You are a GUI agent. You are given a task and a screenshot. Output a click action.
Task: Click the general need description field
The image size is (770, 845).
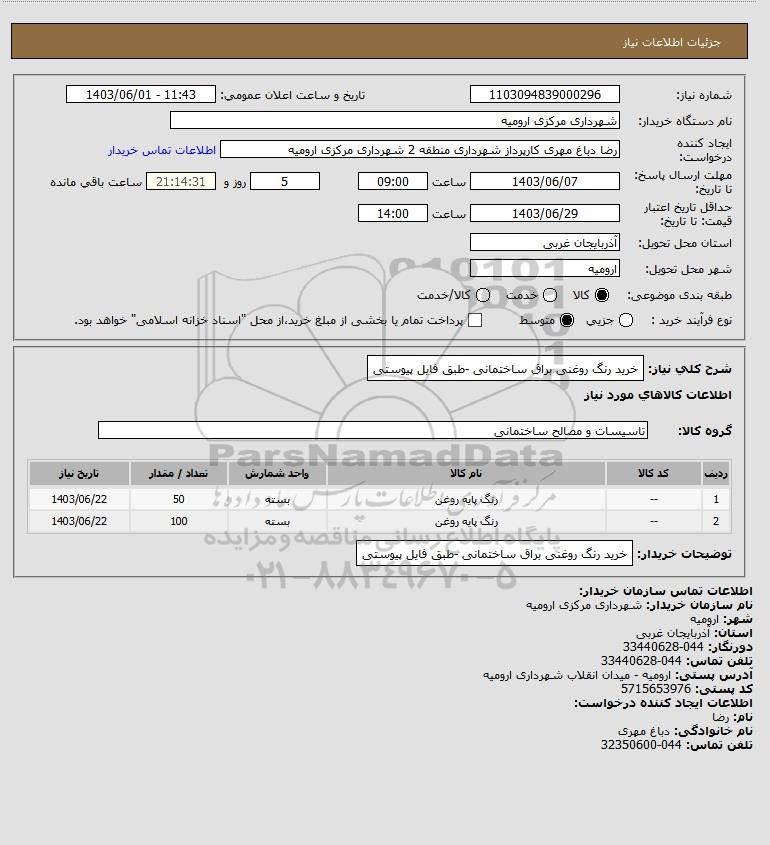coord(505,369)
